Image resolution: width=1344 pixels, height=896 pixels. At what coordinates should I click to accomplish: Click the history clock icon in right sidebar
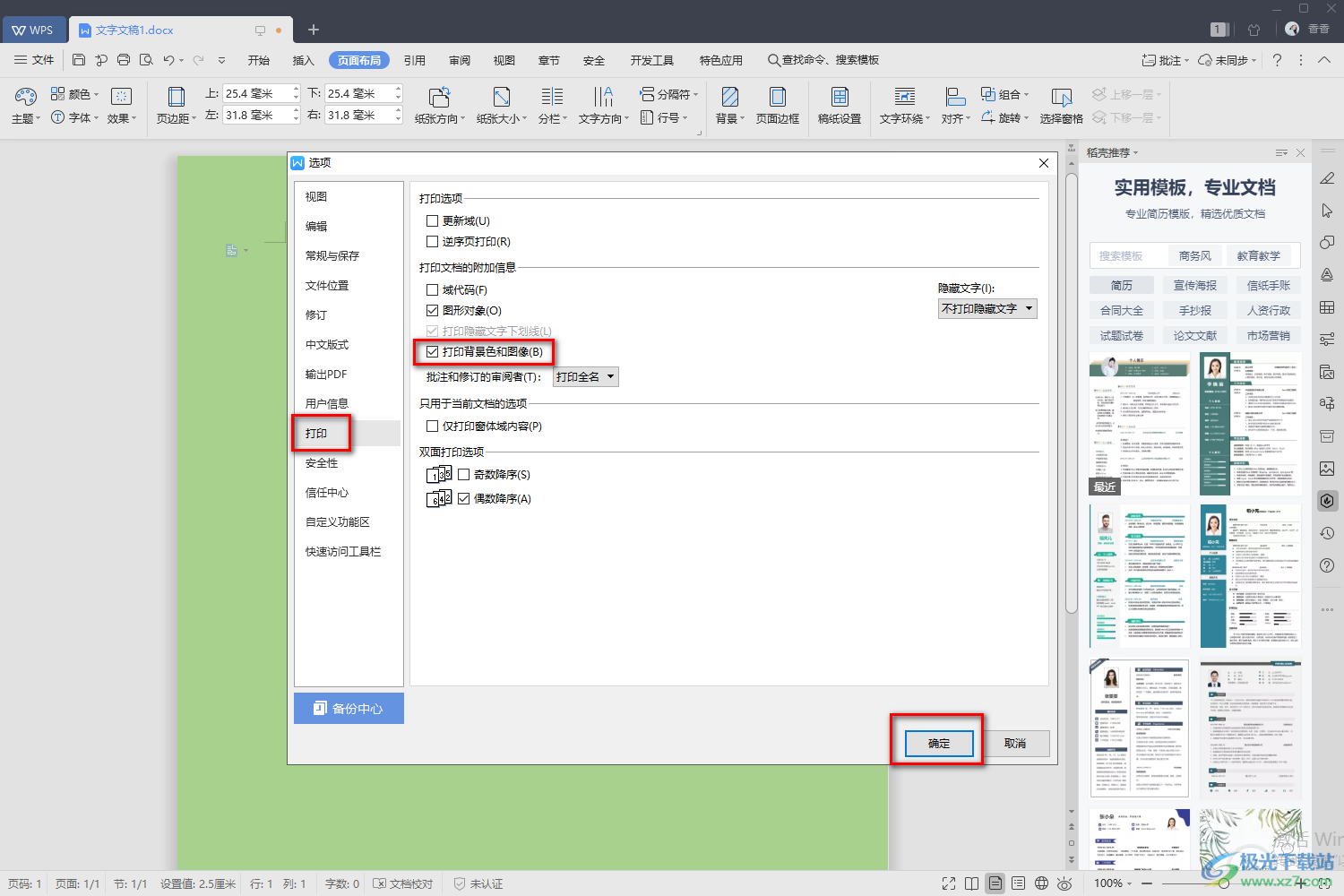tap(1327, 533)
